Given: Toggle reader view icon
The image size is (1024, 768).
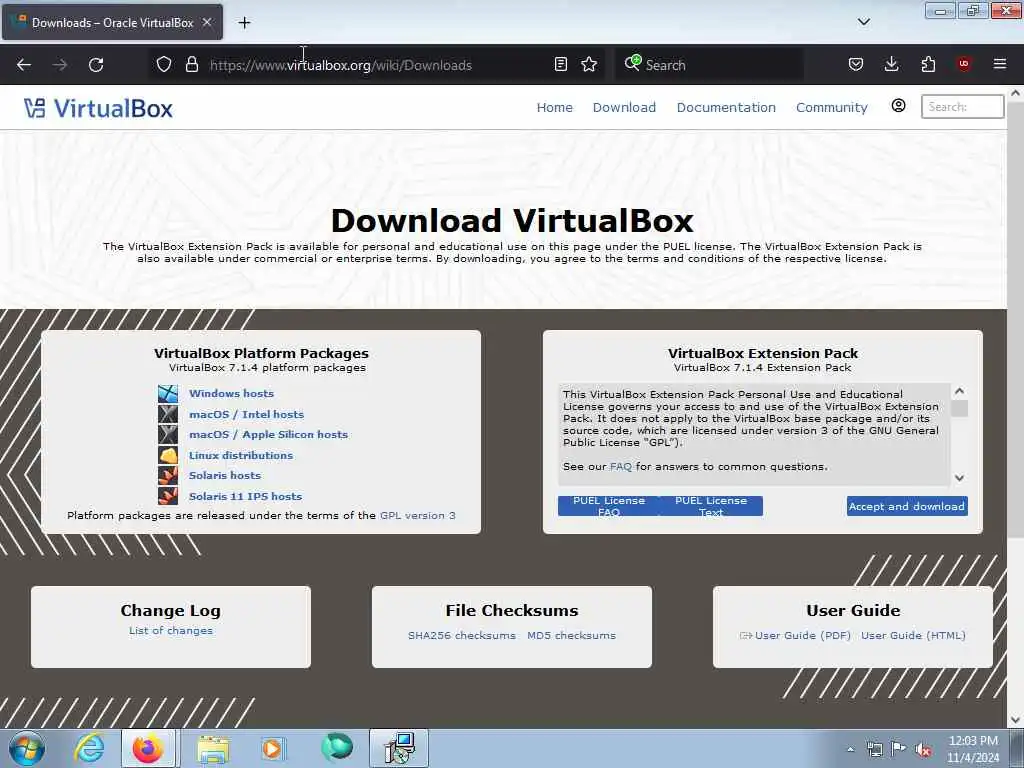Looking at the screenshot, I should (560, 64).
